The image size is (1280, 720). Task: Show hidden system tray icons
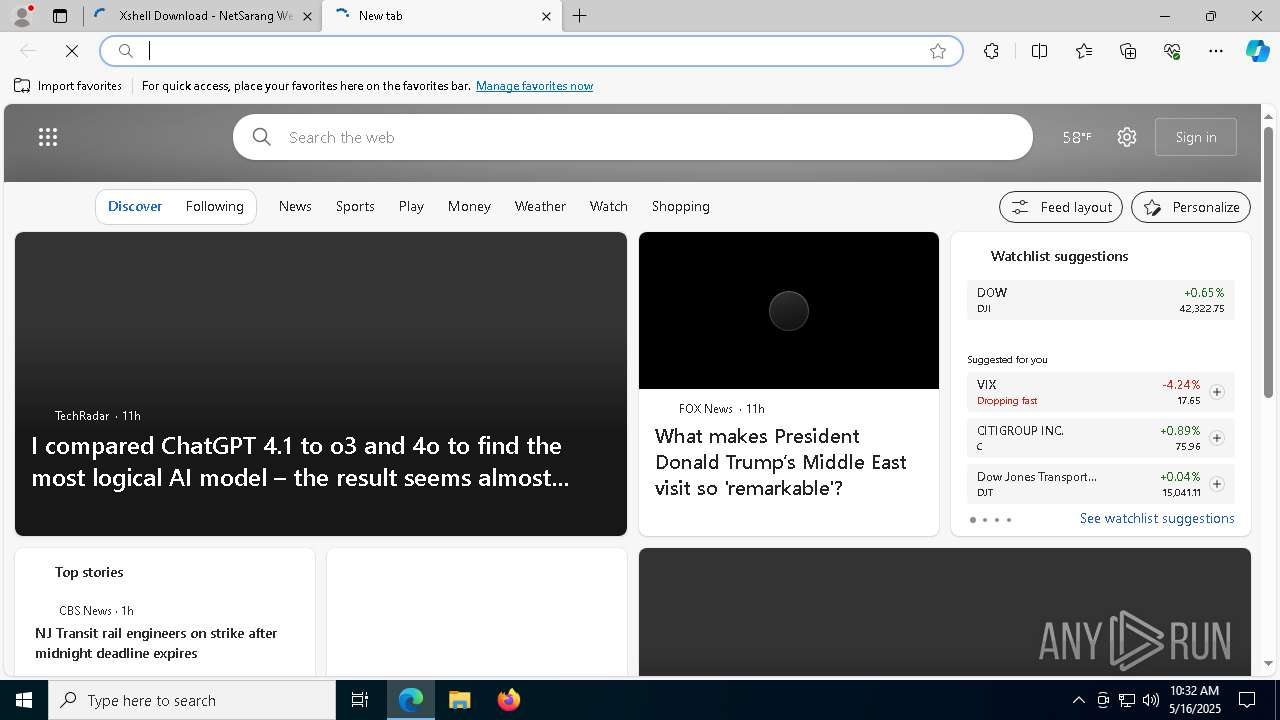click(x=1079, y=700)
